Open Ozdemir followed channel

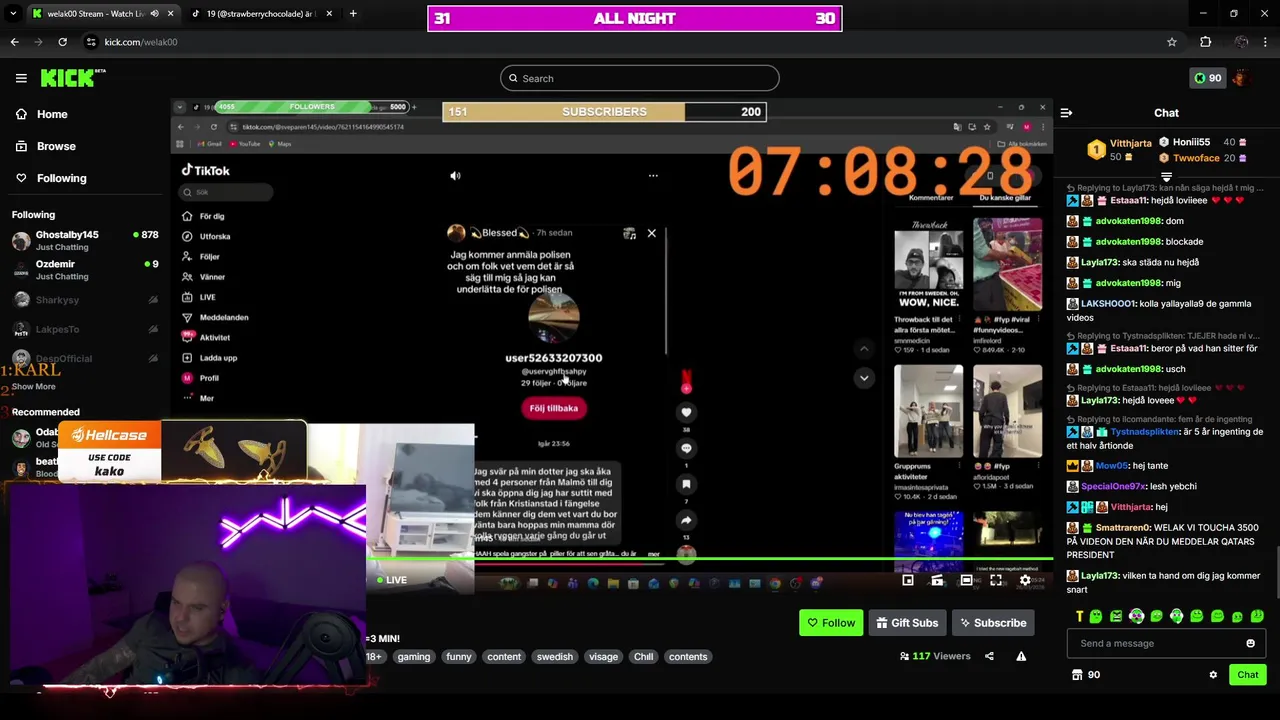click(85, 270)
